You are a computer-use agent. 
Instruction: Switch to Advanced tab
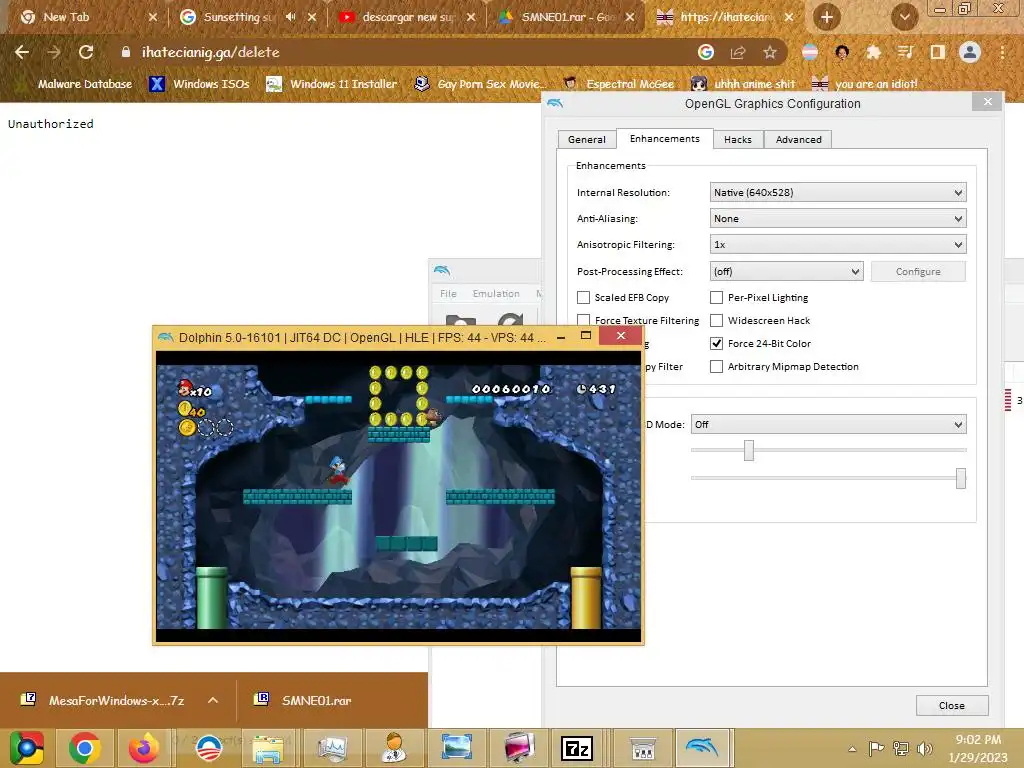click(x=798, y=140)
